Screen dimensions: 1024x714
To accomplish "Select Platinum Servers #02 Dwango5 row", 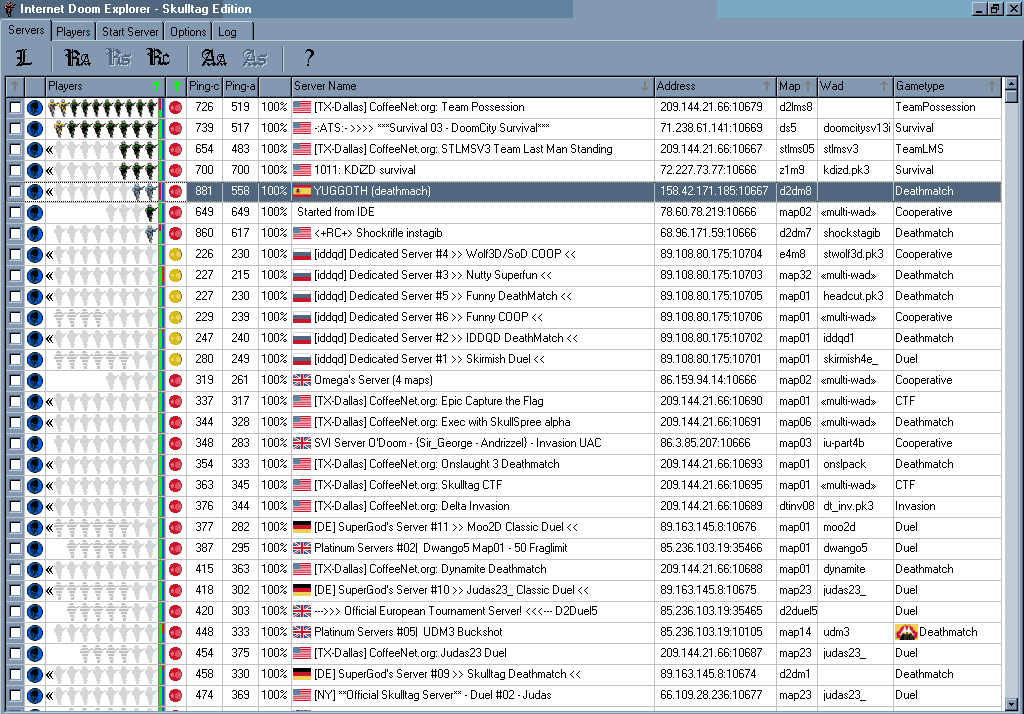I will [504, 548].
